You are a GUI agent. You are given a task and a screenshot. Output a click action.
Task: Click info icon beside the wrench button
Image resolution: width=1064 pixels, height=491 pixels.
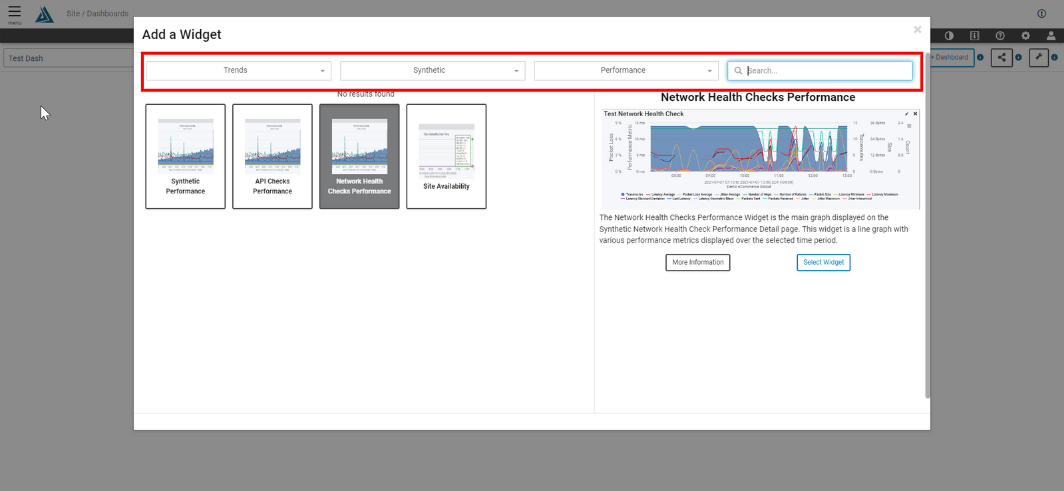[x=1054, y=58]
